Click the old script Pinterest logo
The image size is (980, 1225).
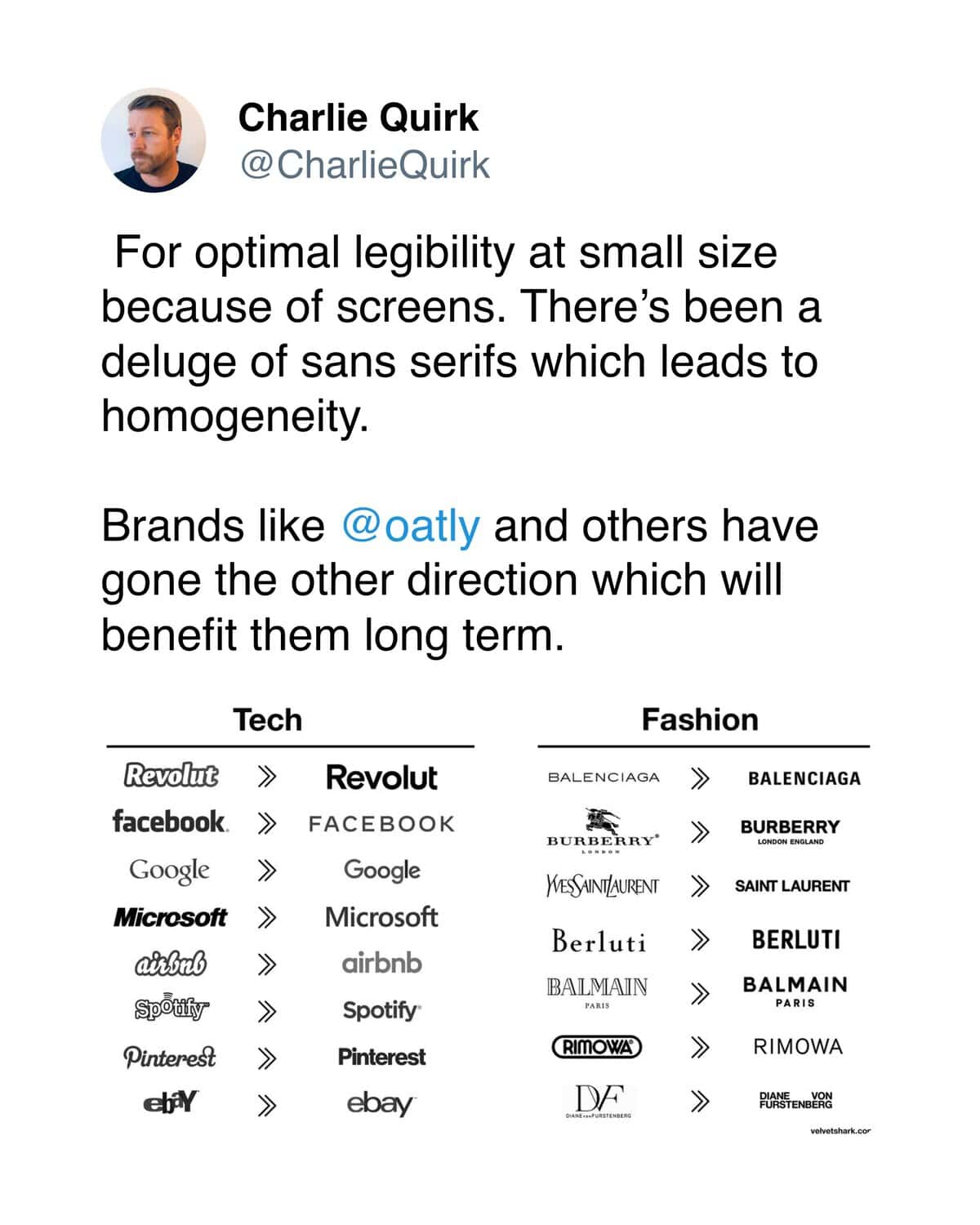point(170,1057)
